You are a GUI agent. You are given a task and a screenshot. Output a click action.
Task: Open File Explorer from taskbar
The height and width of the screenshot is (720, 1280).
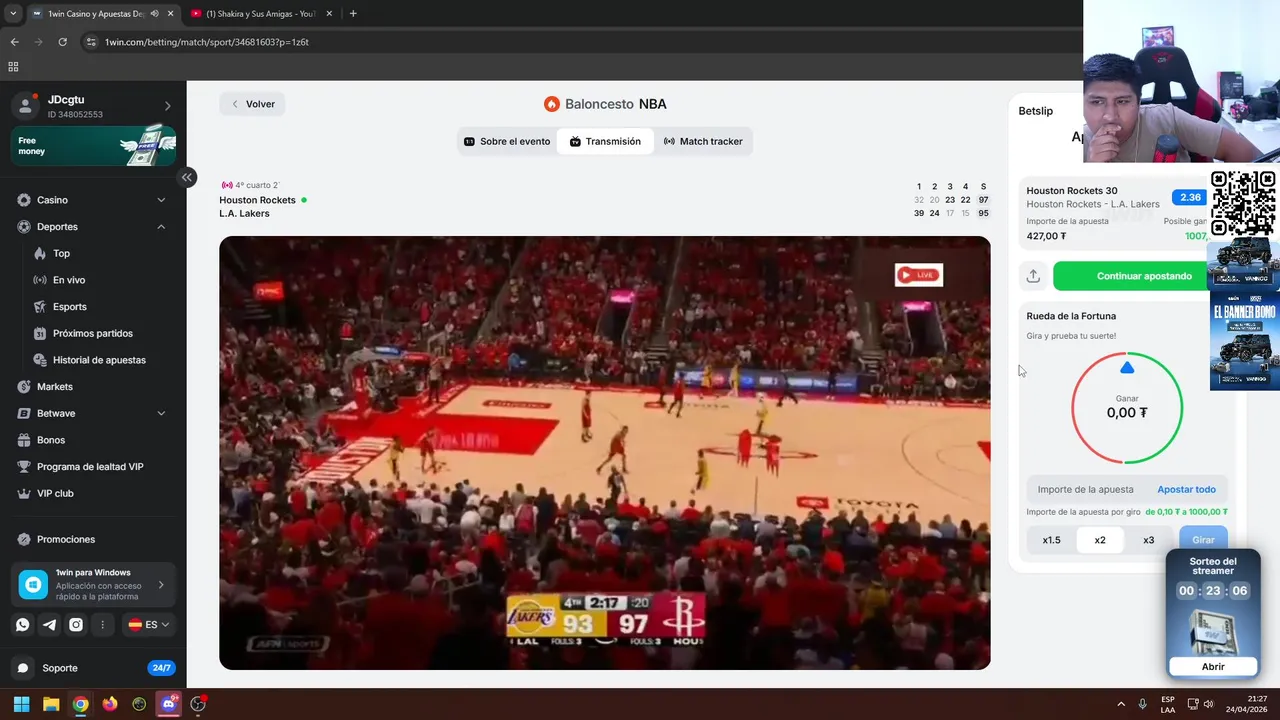pos(51,704)
